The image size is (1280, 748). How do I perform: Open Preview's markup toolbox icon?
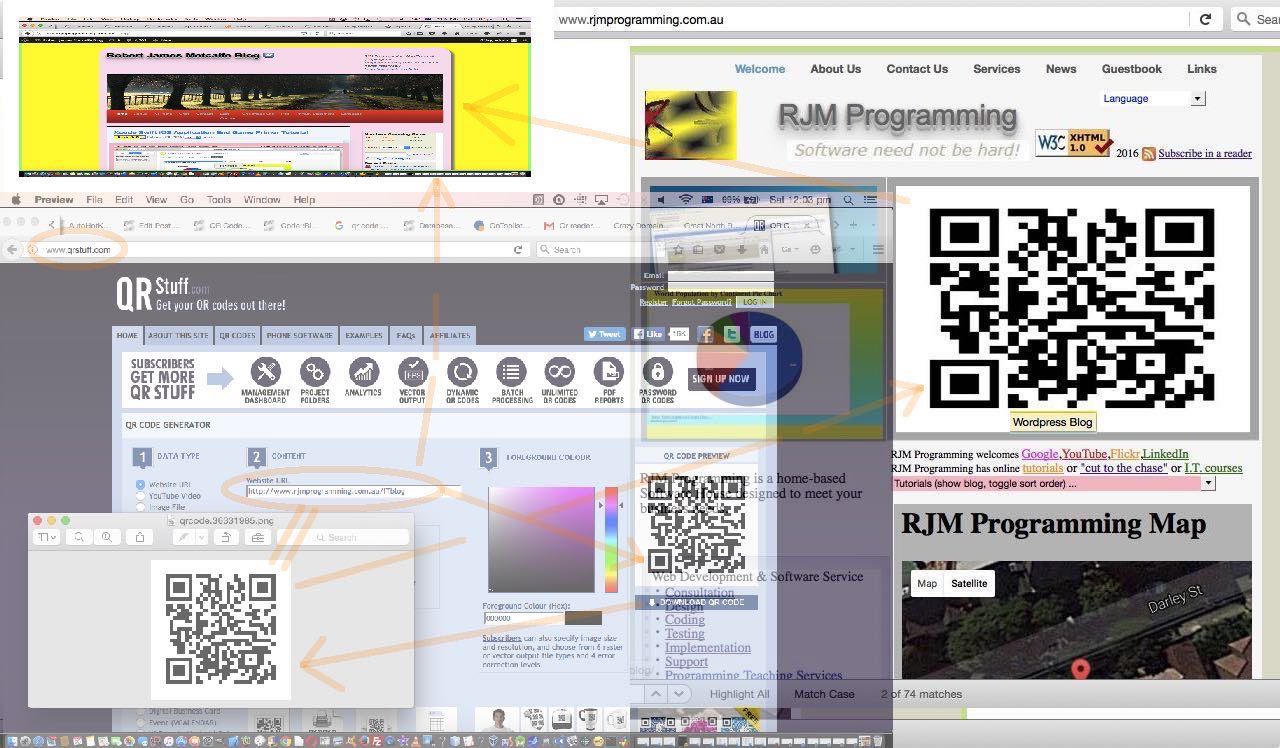coord(258,537)
